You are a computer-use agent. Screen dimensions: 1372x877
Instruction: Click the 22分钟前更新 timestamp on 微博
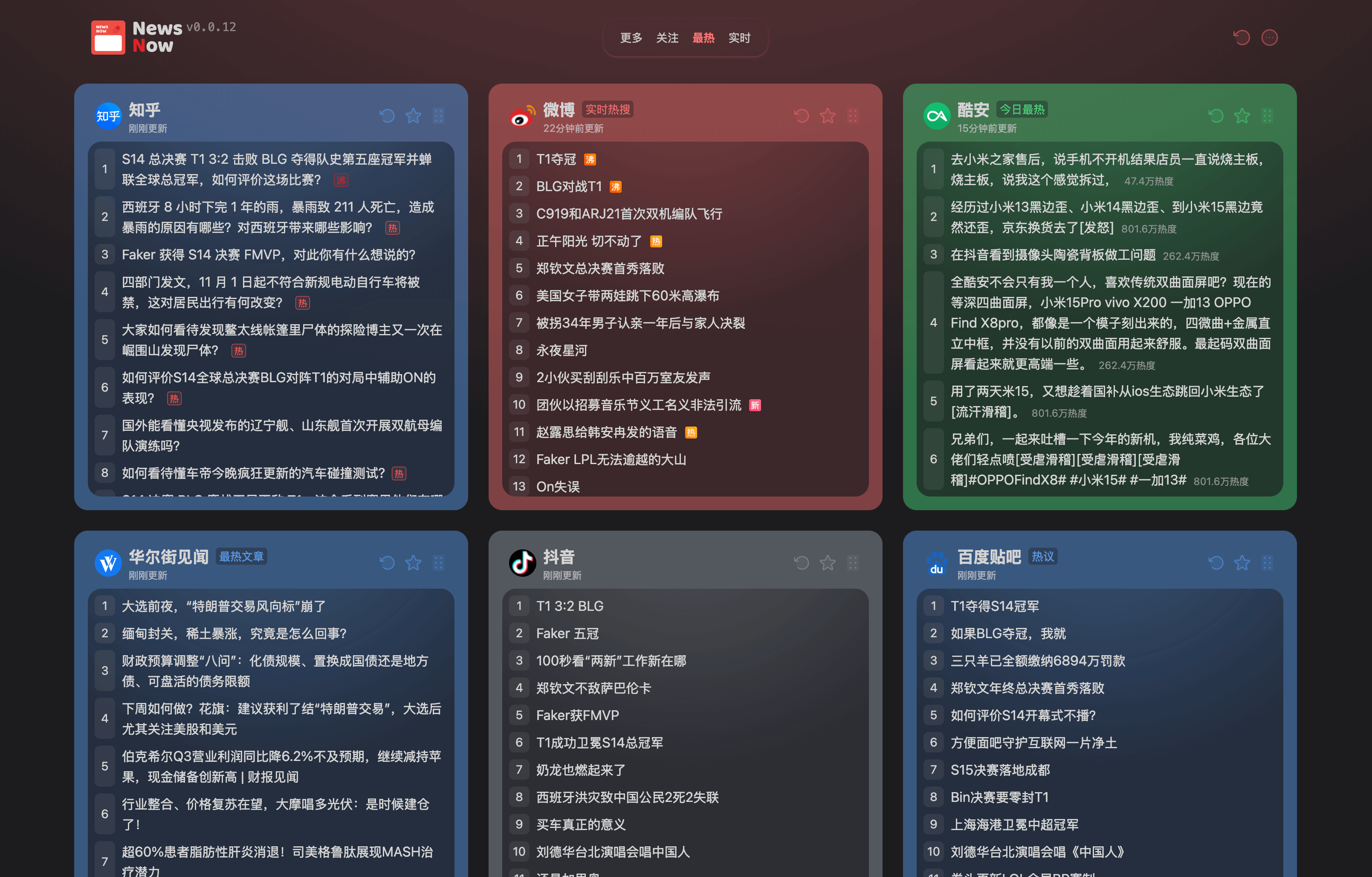(573, 128)
